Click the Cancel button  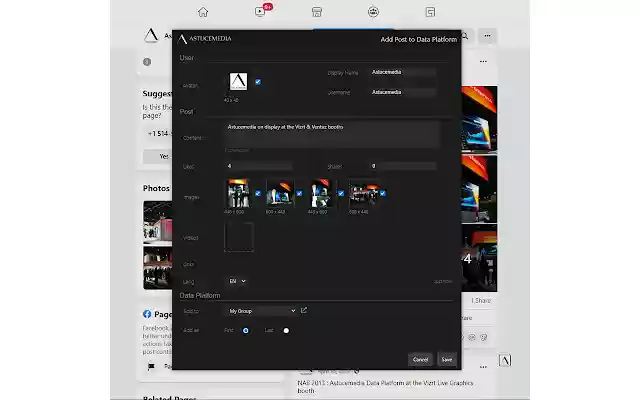tap(420, 360)
